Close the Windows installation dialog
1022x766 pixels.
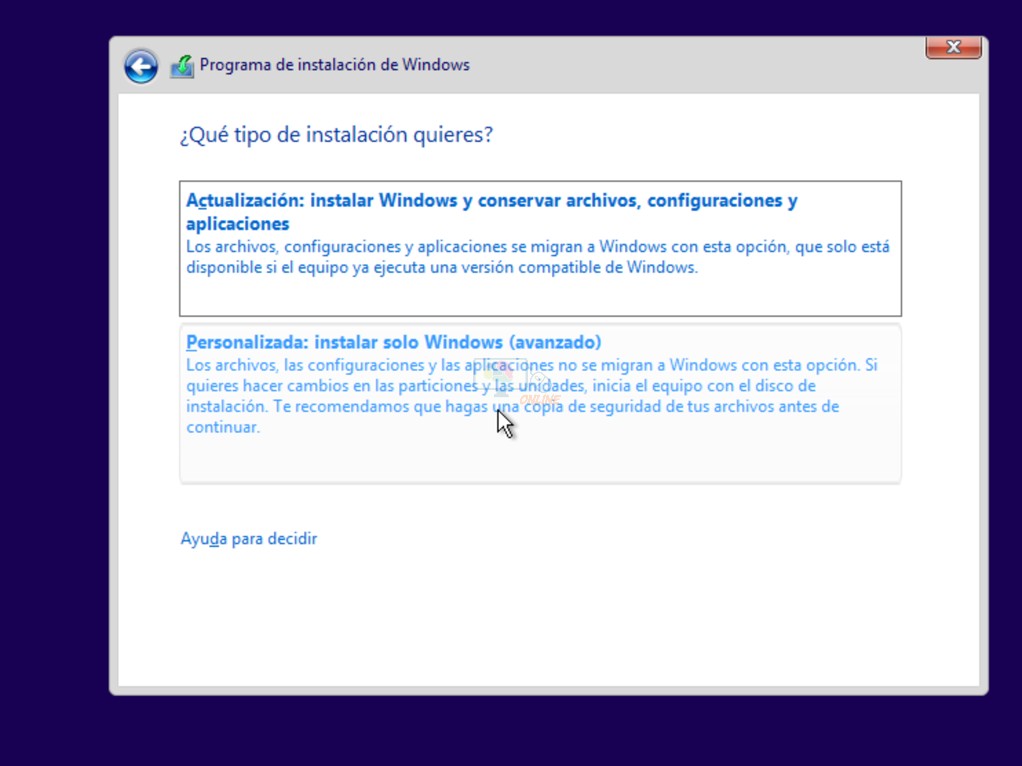953,48
